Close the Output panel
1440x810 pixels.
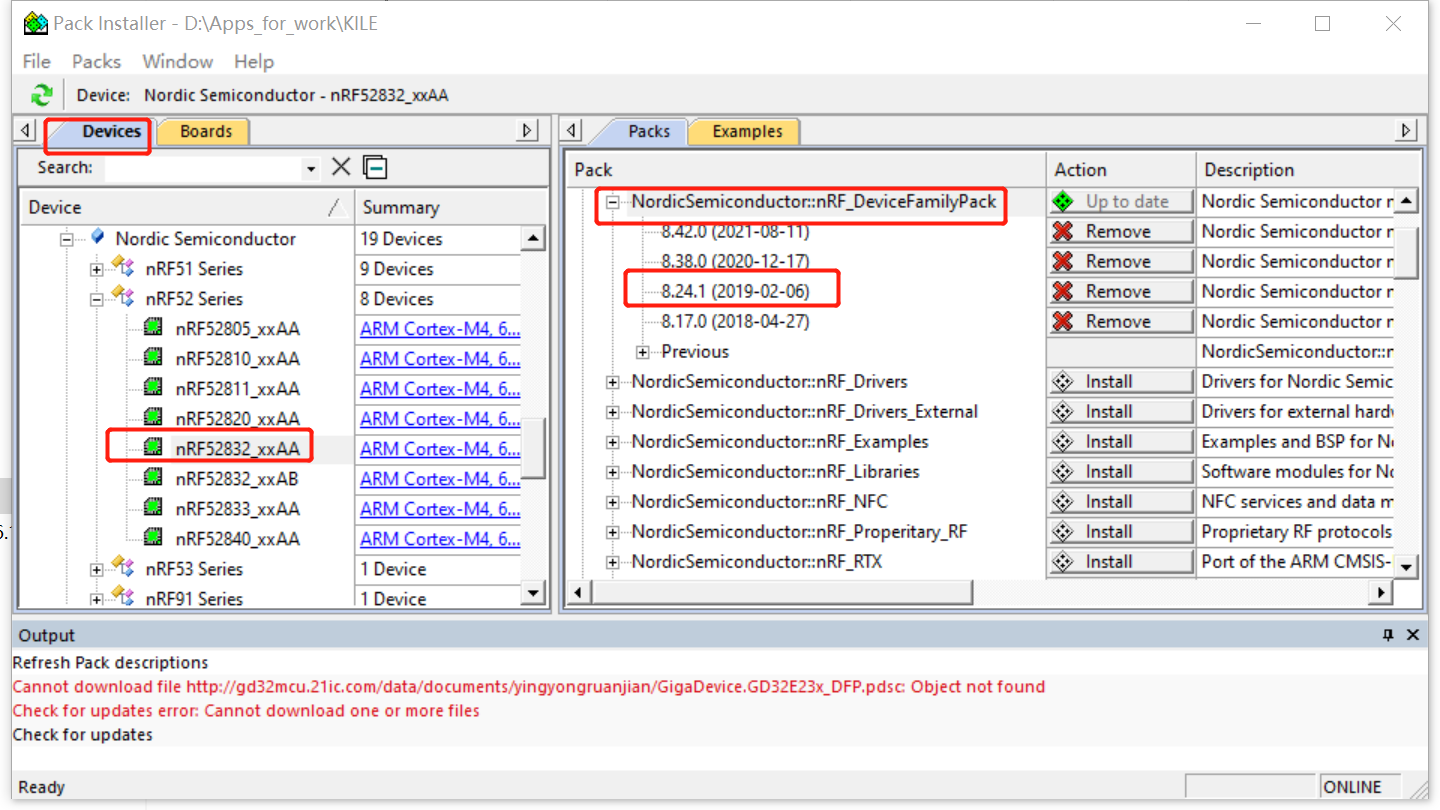pyautogui.click(x=1413, y=635)
